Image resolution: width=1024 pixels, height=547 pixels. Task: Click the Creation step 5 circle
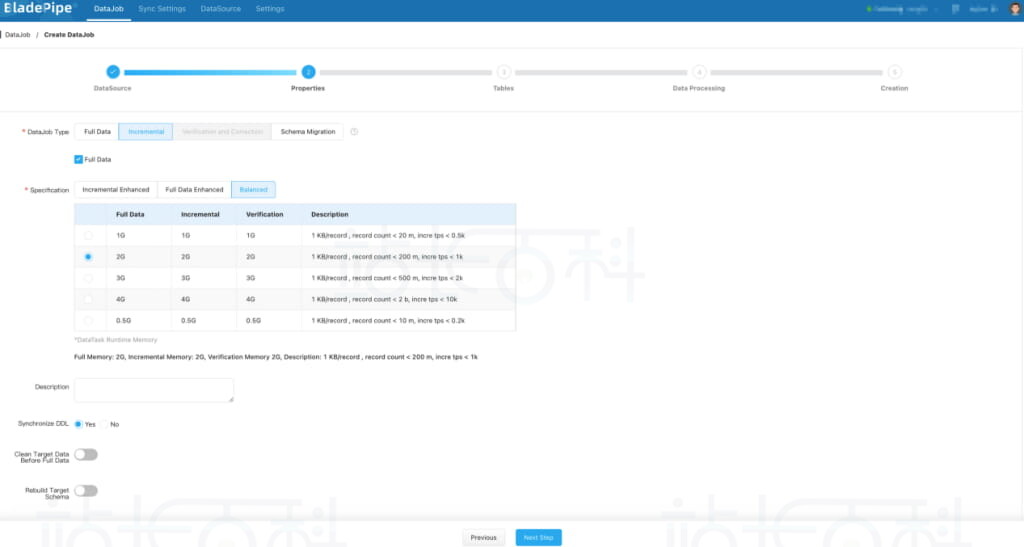click(x=894, y=72)
